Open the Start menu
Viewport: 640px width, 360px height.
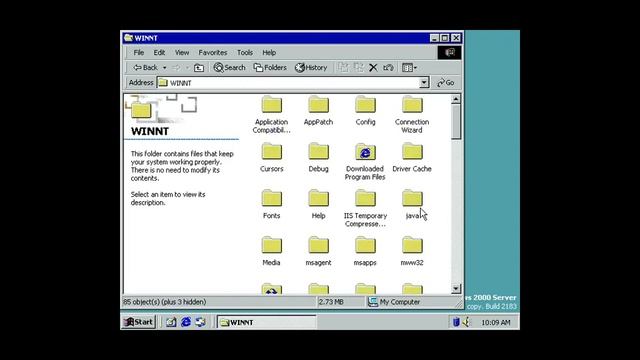(x=138, y=322)
